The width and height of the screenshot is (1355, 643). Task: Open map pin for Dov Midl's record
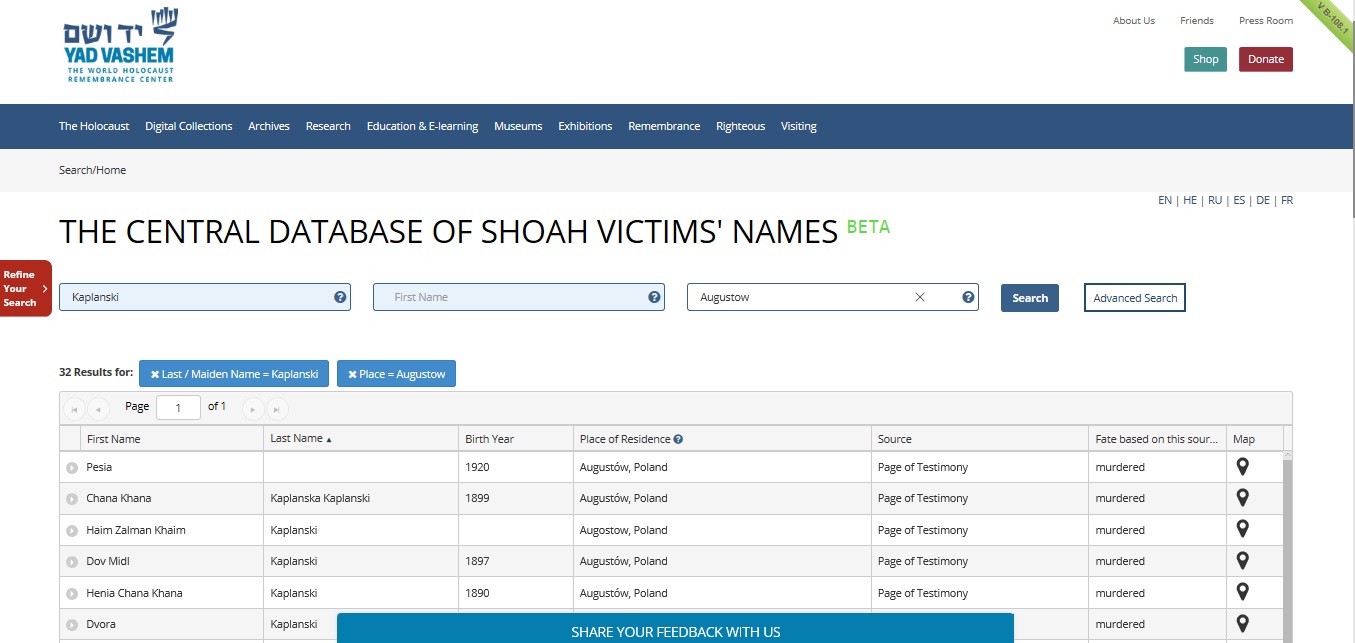click(1242, 561)
